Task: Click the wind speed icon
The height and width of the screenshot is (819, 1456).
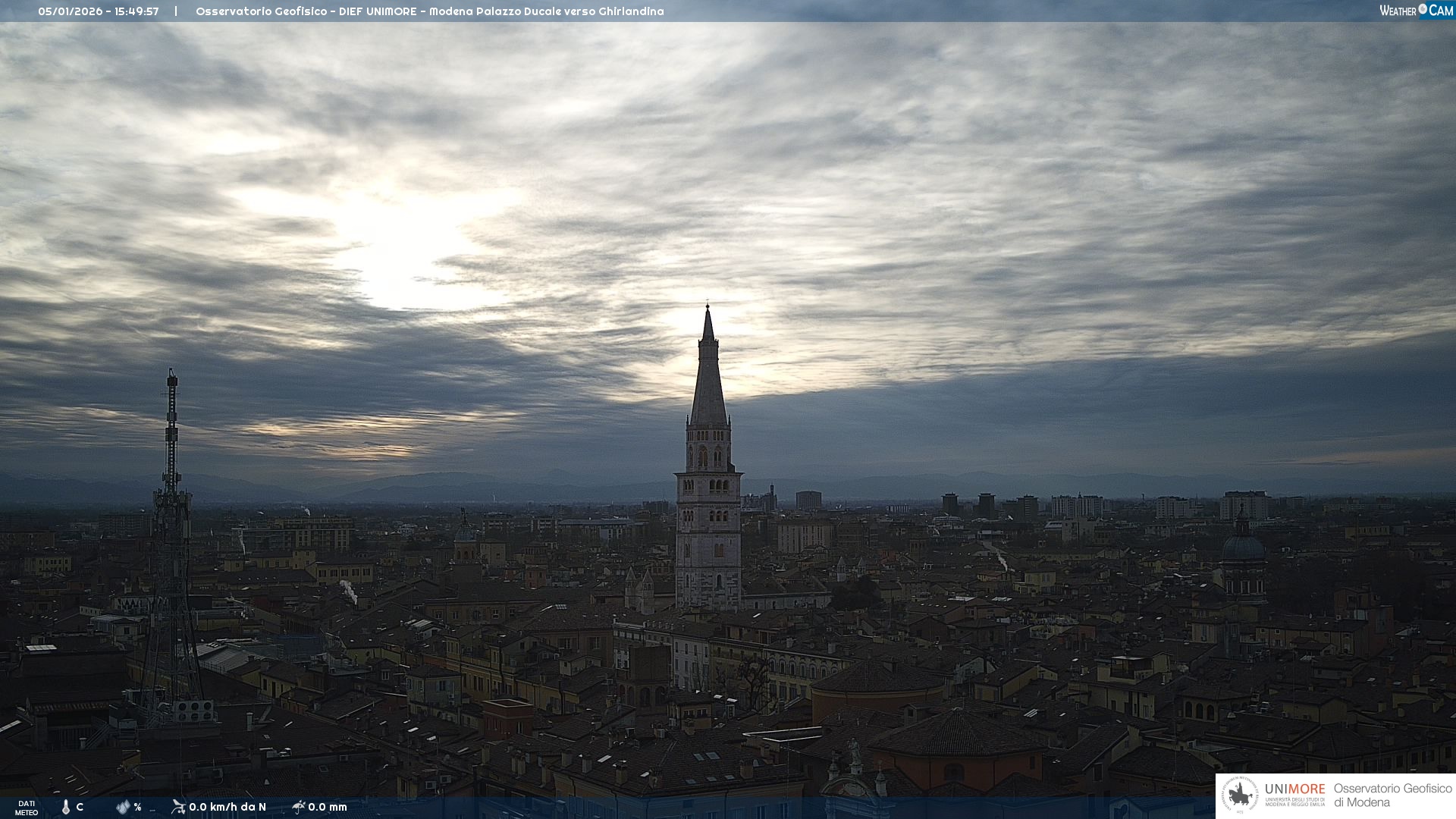Action: 178,806
